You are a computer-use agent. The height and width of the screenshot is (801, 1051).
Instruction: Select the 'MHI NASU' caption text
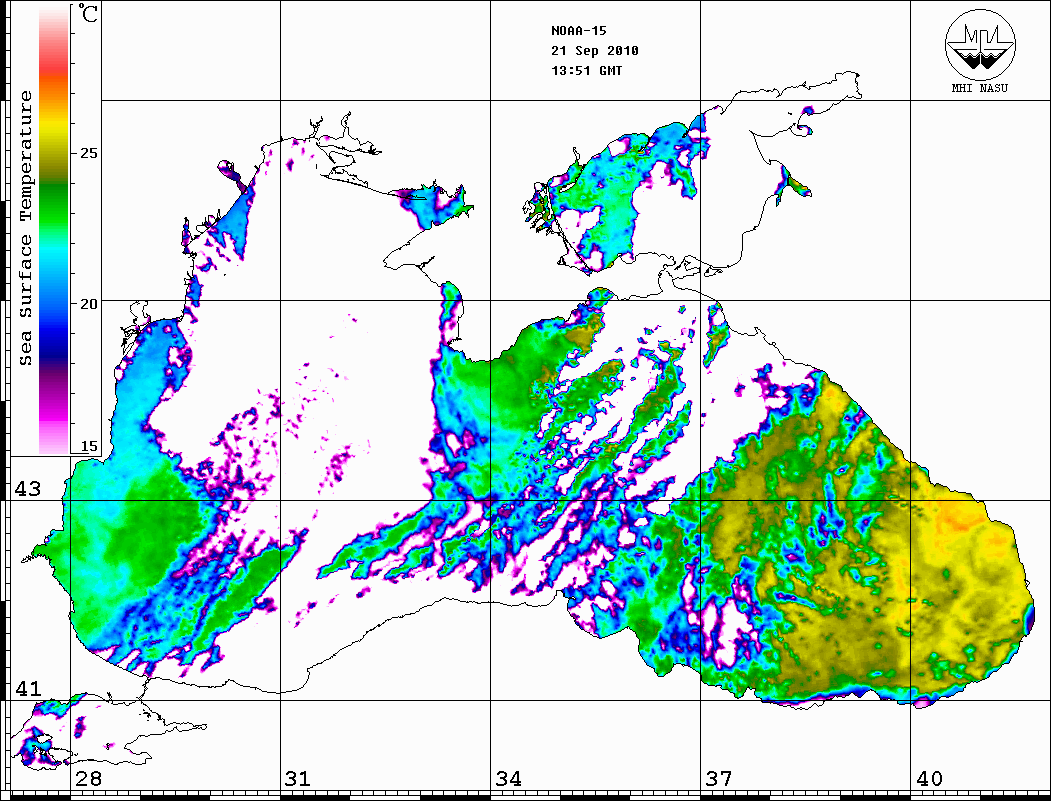pyautogui.click(x=980, y=88)
